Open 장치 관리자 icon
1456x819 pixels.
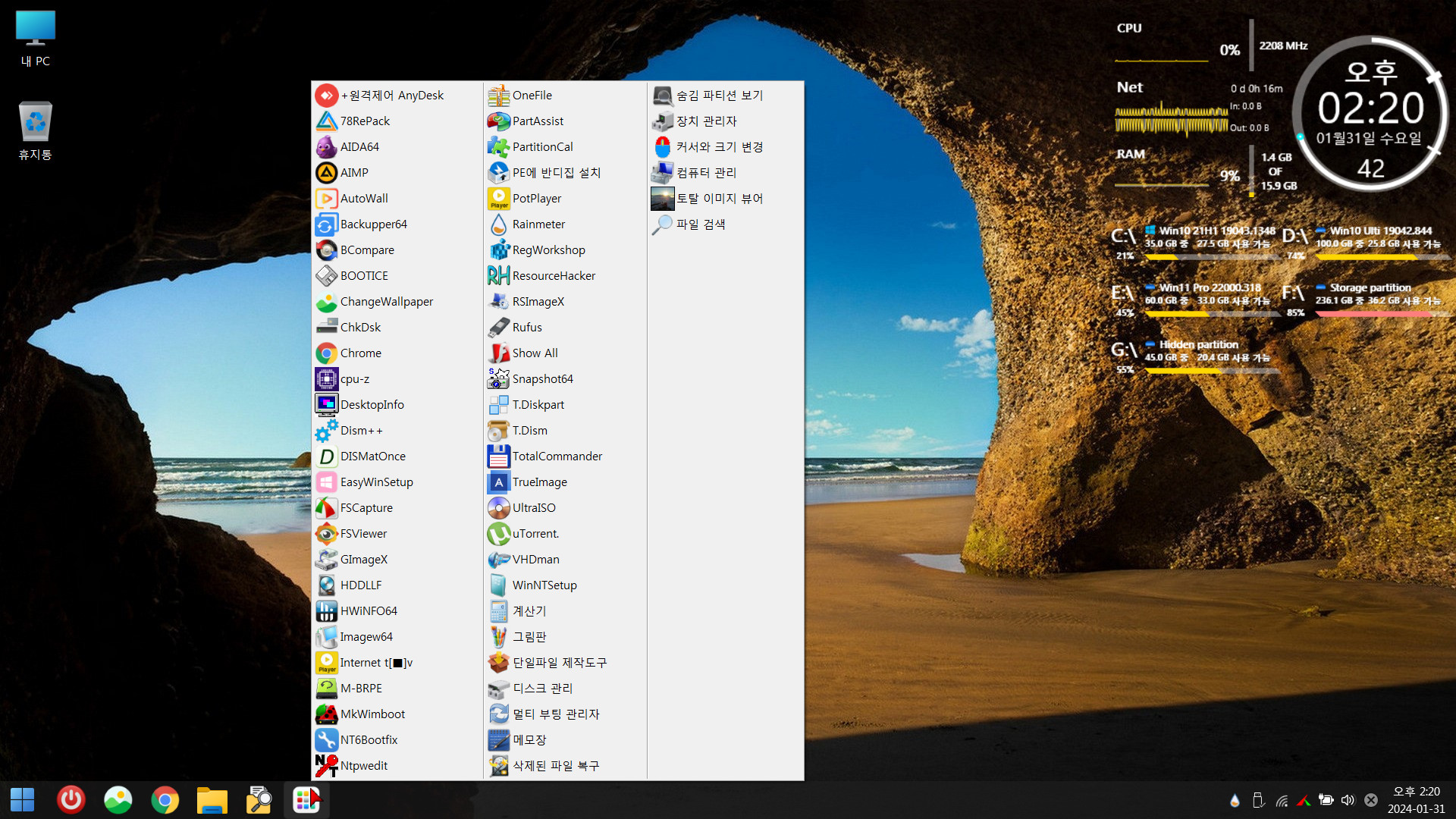point(662,121)
